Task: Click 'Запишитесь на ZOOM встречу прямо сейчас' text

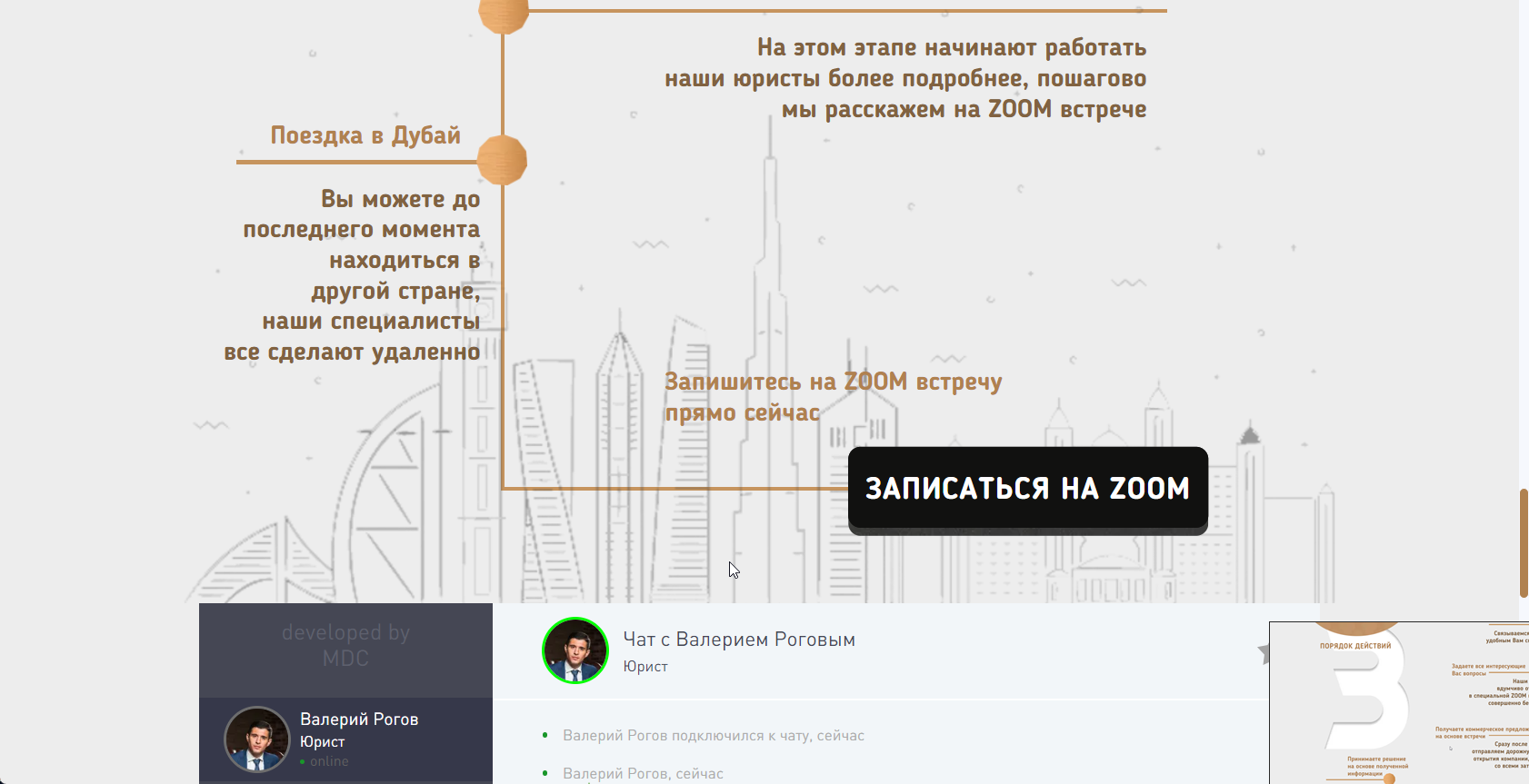Action: [833, 397]
